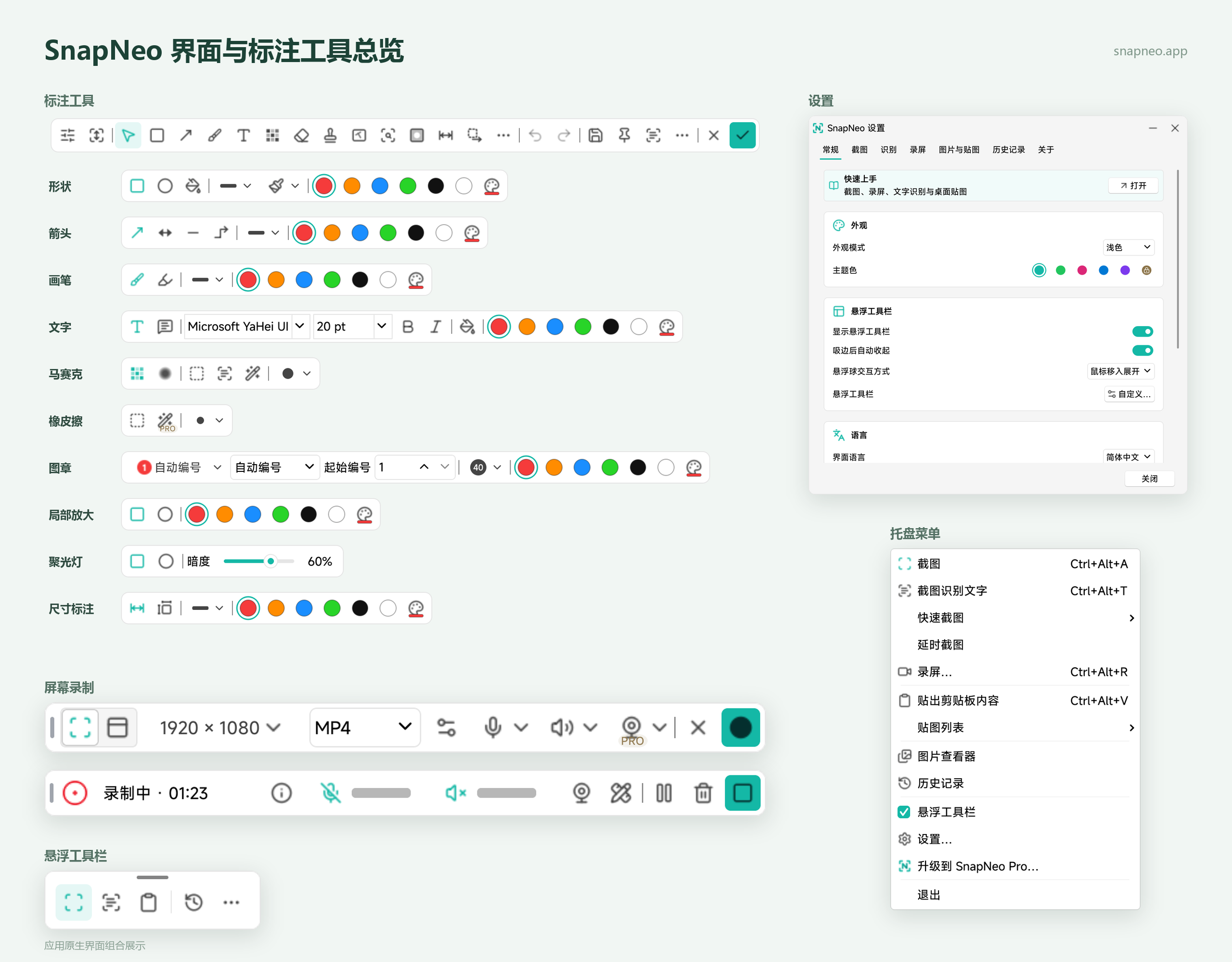Click the 自定义… button for 悬浮工具栏
The height and width of the screenshot is (962, 1232).
(x=1129, y=394)
